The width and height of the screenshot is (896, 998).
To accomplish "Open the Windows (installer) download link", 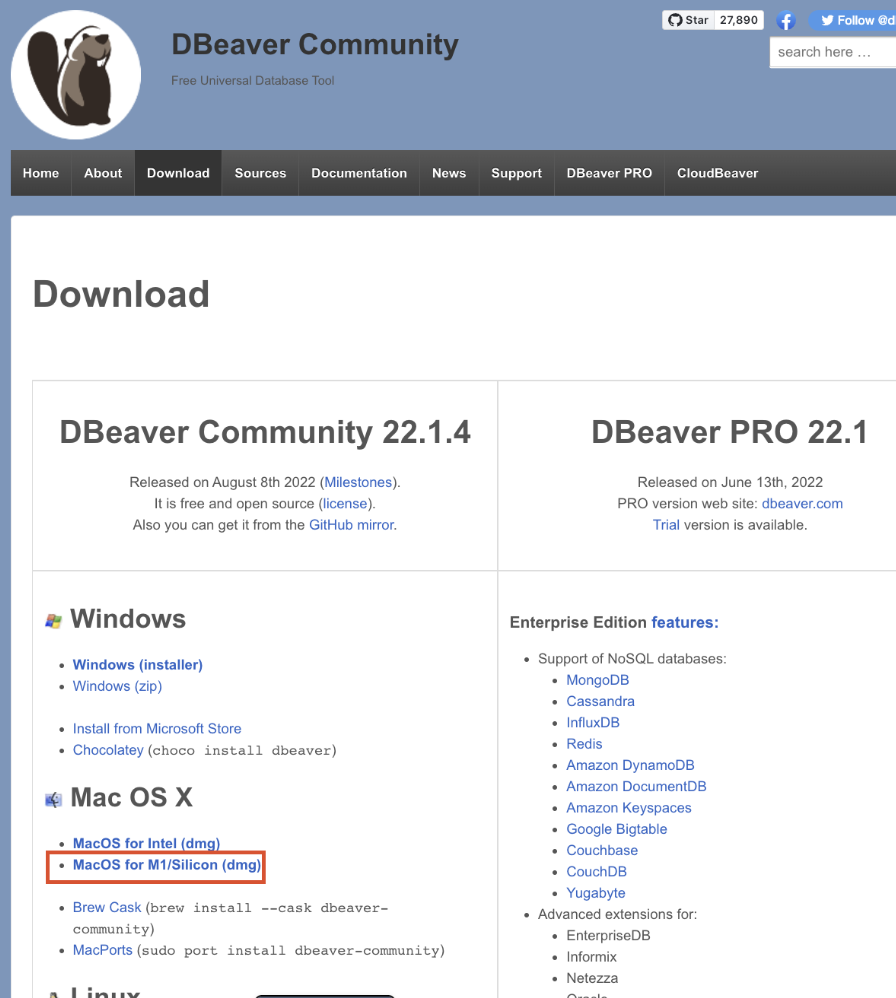I will point(137,664).
